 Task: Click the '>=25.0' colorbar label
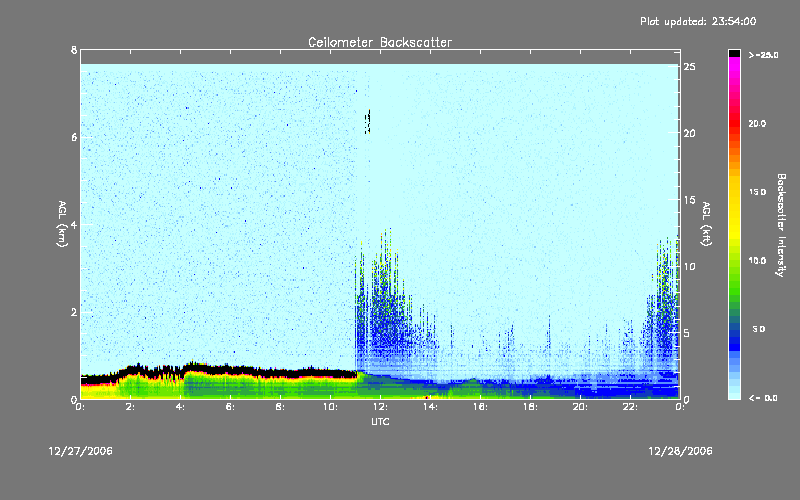click(763, 55)
